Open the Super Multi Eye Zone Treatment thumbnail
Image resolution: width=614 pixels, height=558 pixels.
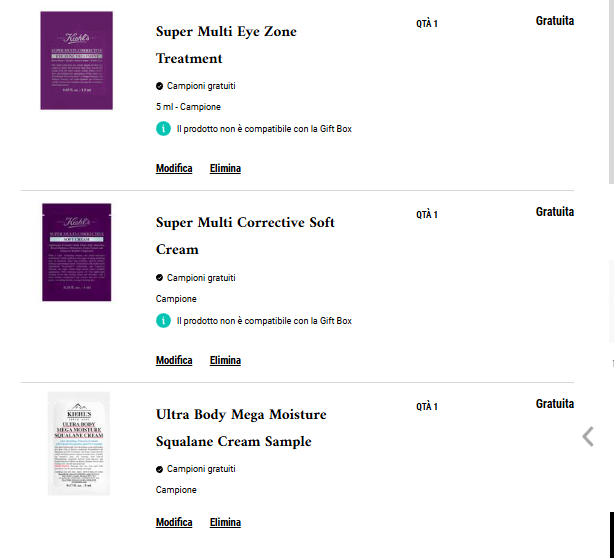coord(77,61)
